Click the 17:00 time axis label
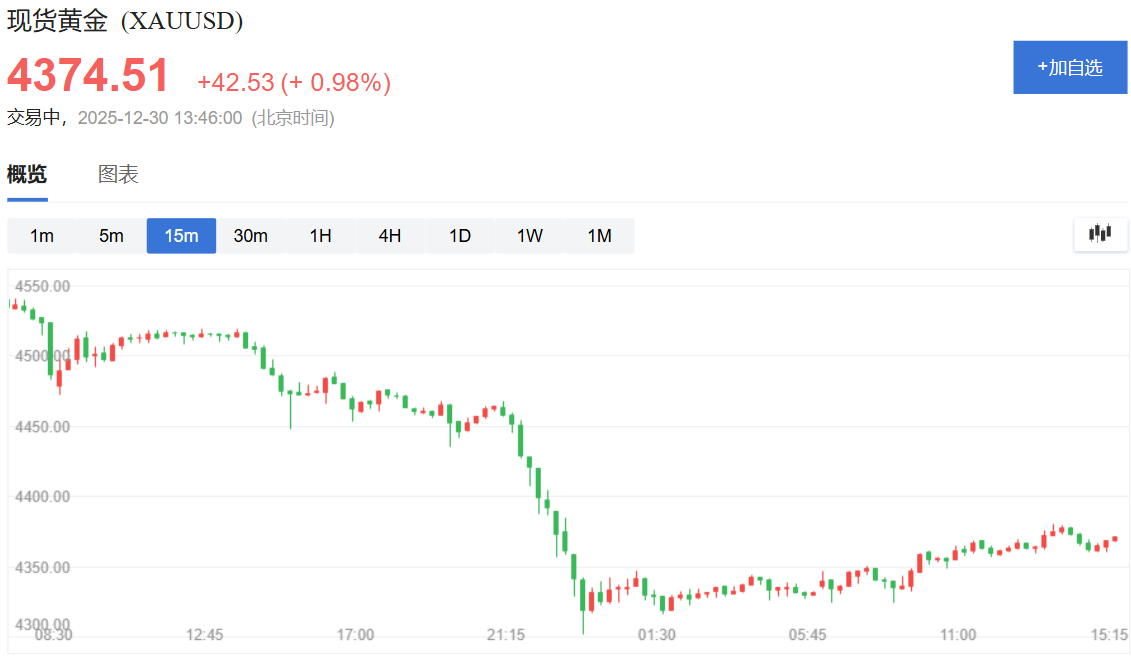 point(355,635)
